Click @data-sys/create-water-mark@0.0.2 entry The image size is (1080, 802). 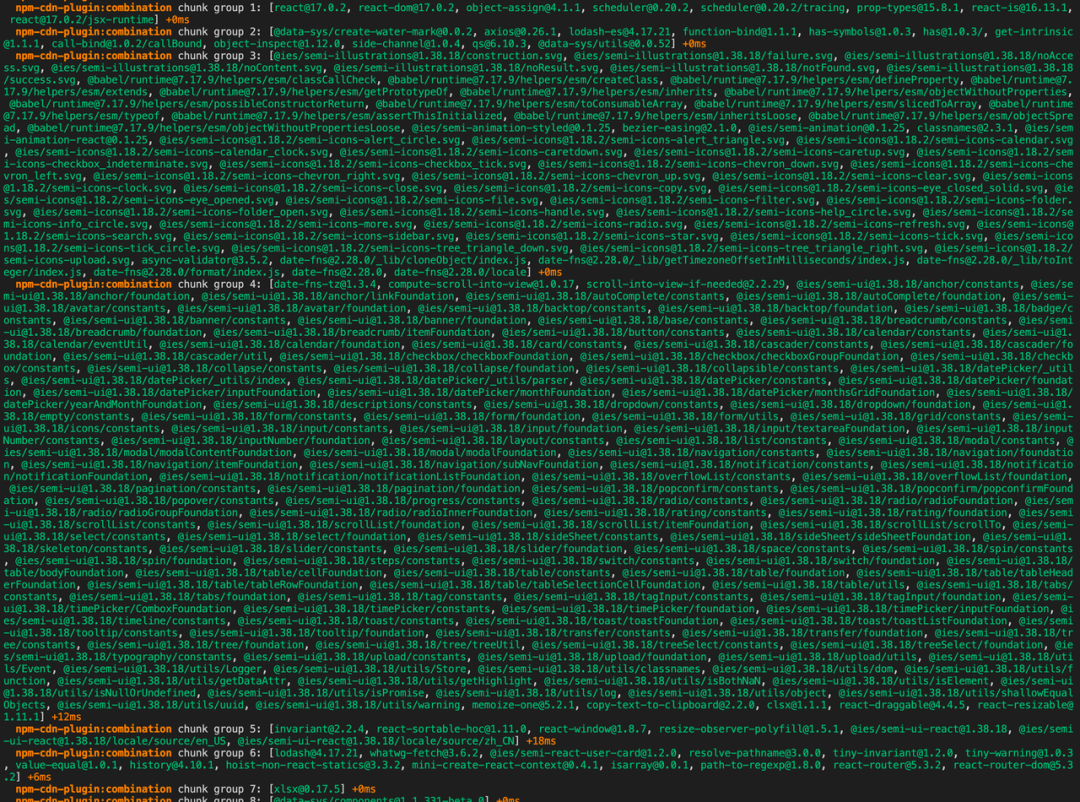click(373, 32)
